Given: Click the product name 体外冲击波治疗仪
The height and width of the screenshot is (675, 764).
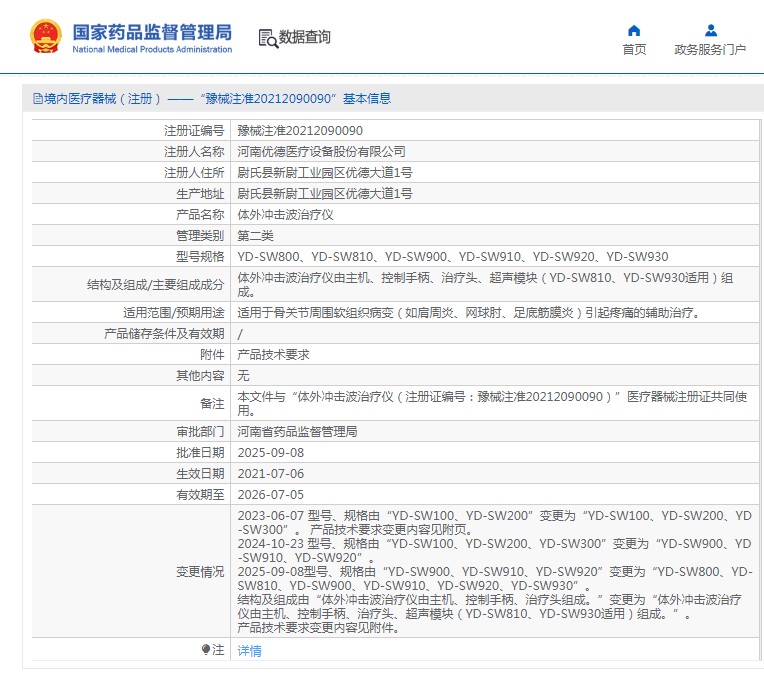Looking at the screenshot, I should click(x=285, y=215).
